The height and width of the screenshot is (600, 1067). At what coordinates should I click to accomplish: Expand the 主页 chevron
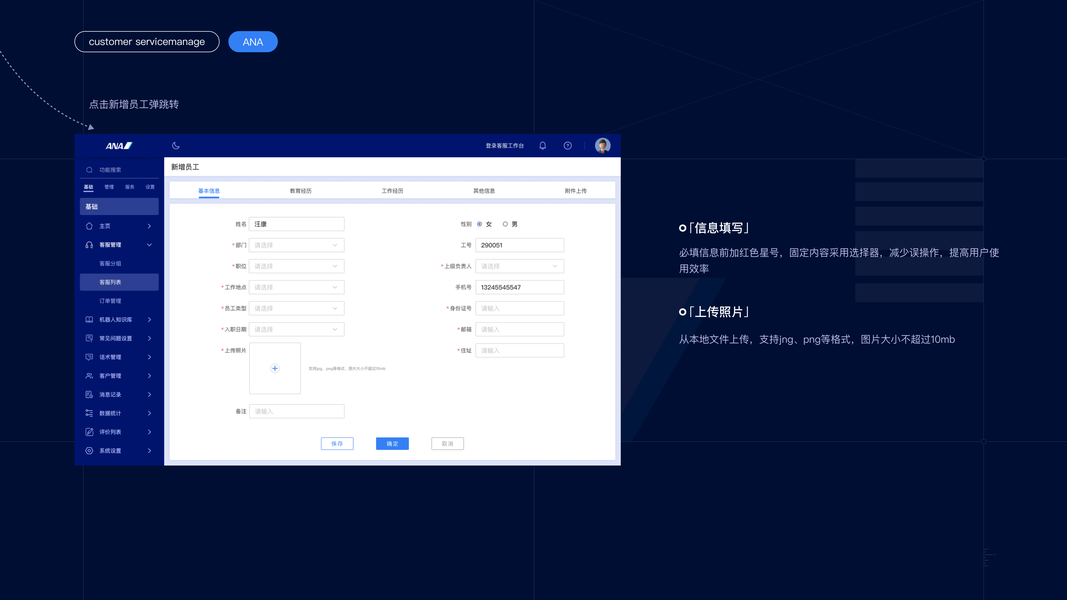(x=149, y=226)
